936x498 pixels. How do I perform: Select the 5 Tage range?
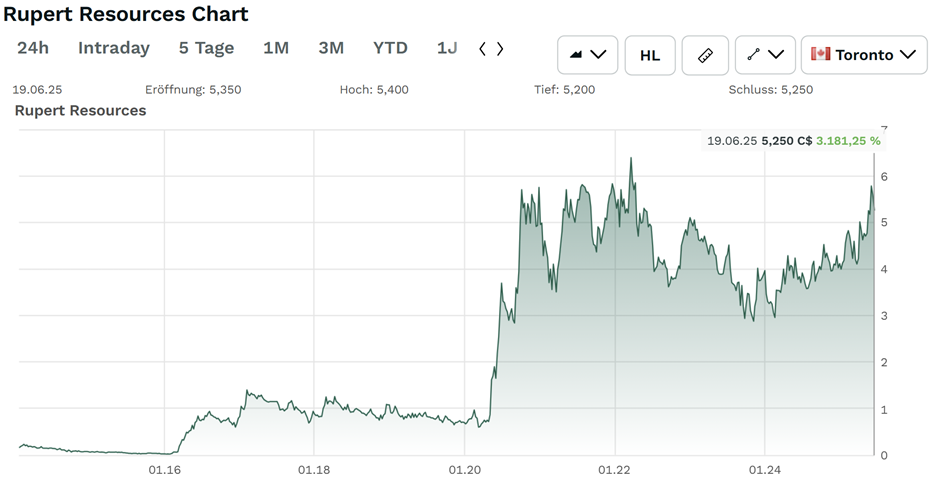(206, 48)
